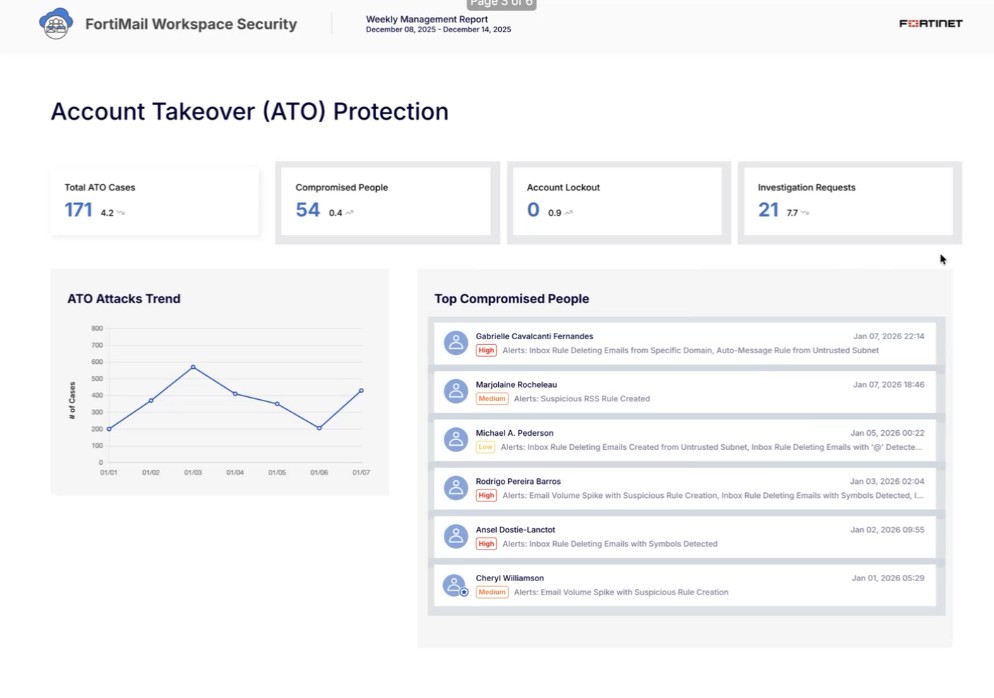The image size is (994, 698).
Task: Click the High badge on Gabrielle's row
Action: (x=486, y=351)
